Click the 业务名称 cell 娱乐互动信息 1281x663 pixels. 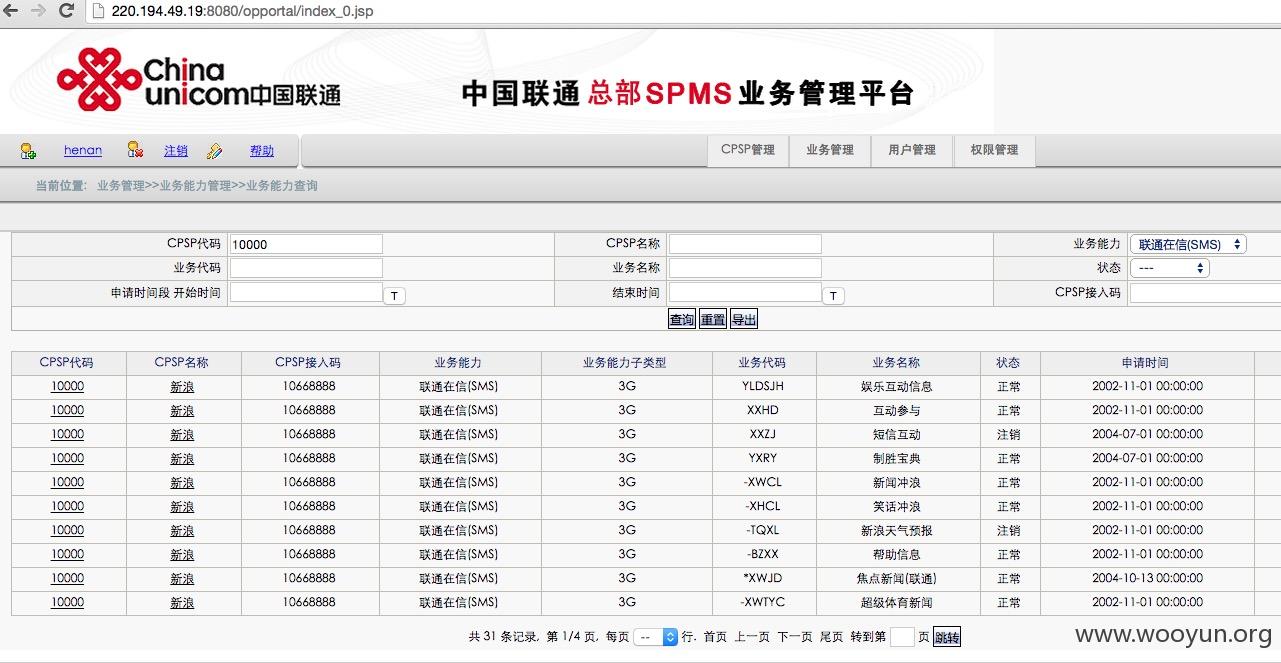pos(896,386)
